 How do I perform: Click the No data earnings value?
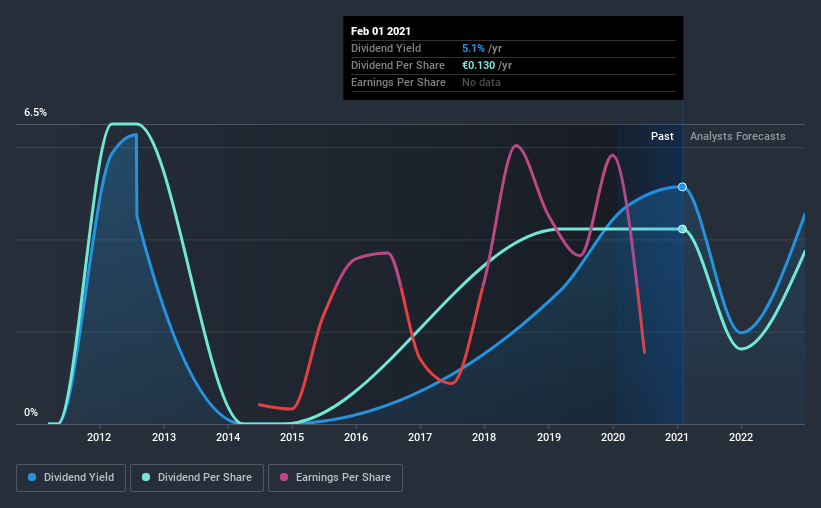[481, 82]
